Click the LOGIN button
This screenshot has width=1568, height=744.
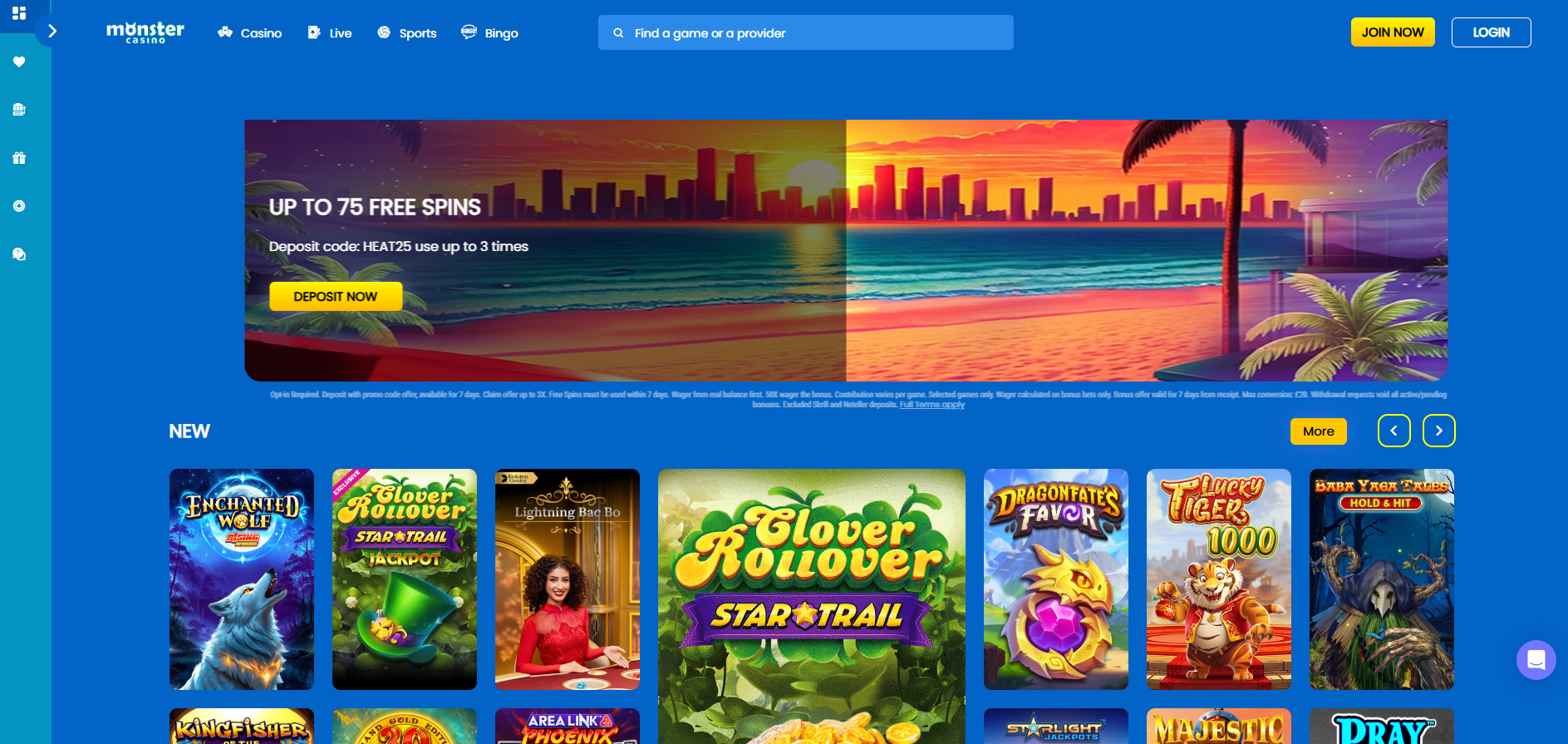click(1492, 32)
